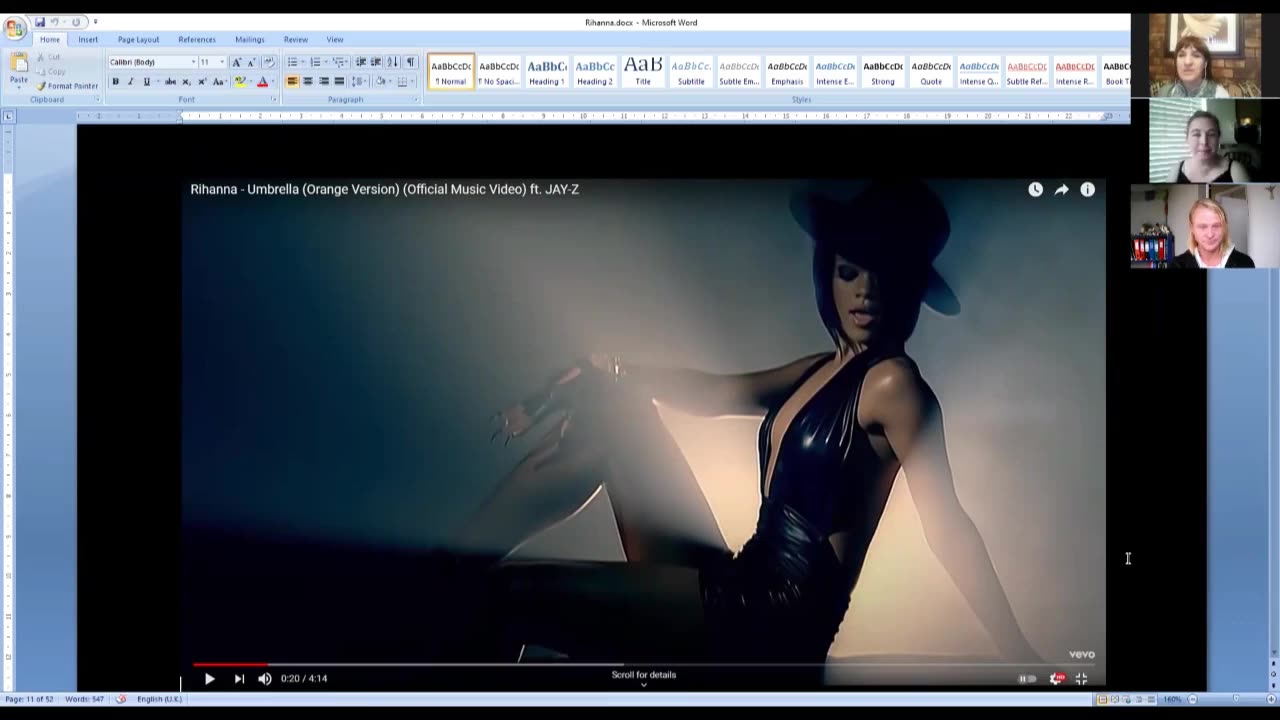Screen dimensions: 1280x720
Task: Toggle align text left
Action: 292,82
